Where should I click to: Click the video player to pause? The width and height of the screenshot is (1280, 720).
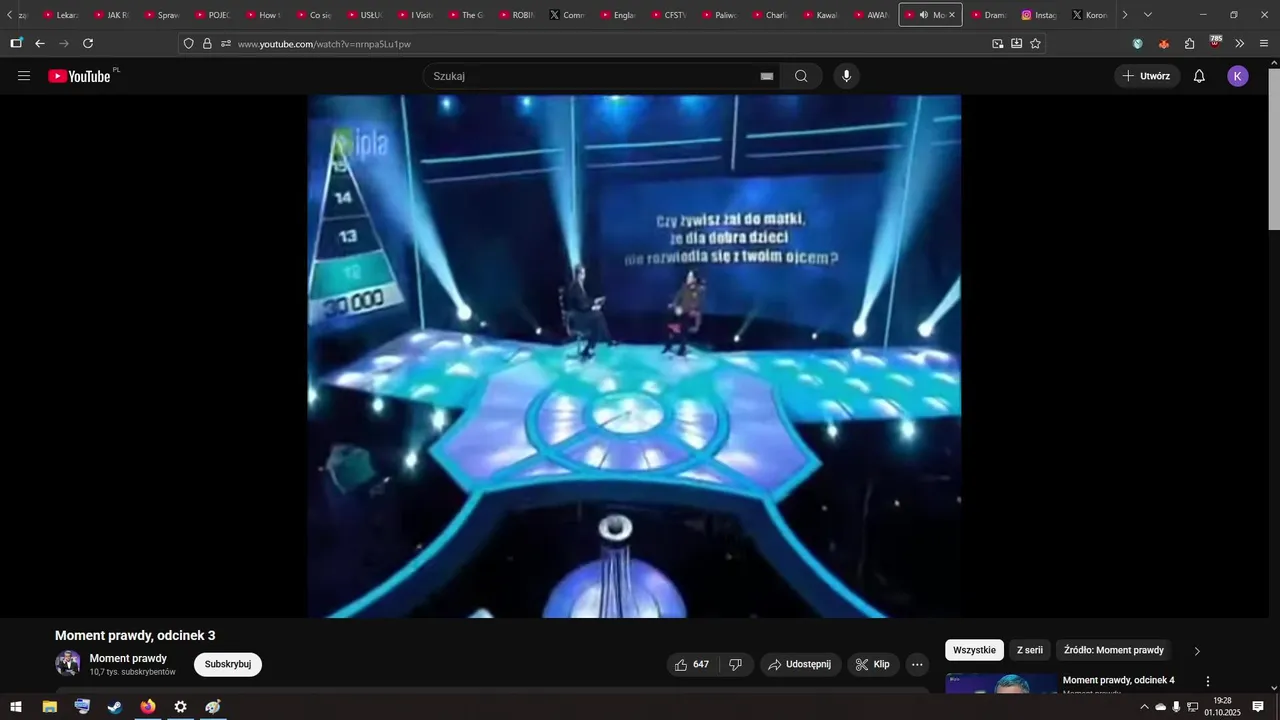634,356
